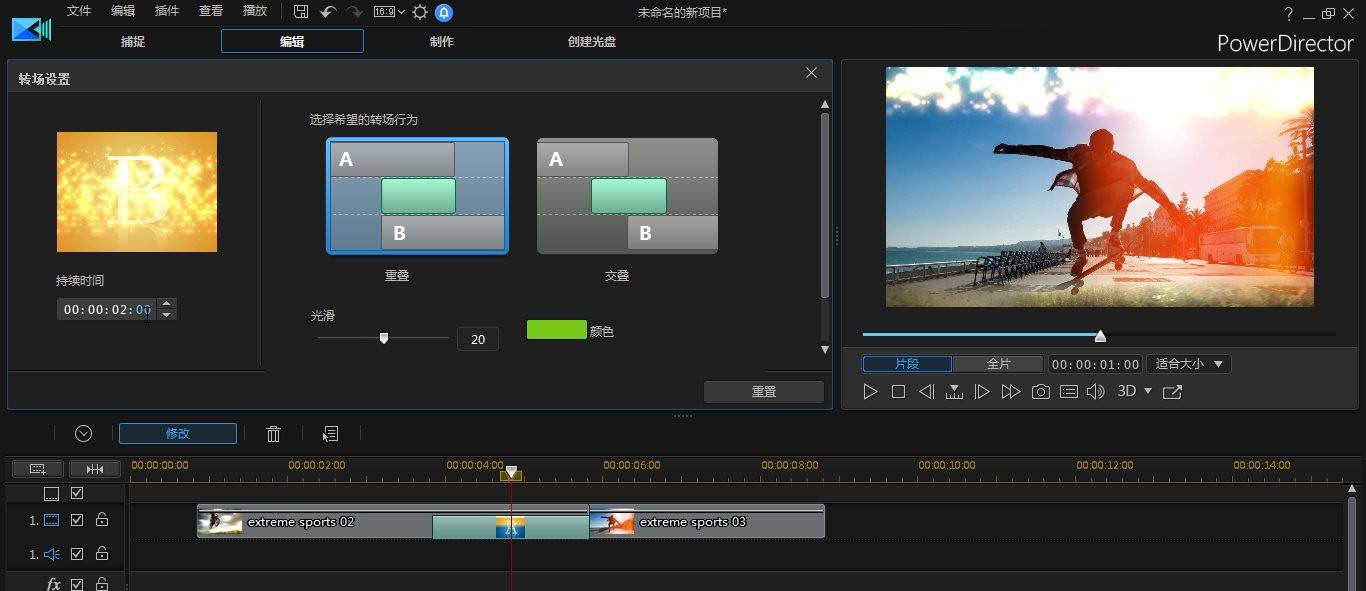Open the 编辑 menu in menu bar
1366x591 pixels.
(x=122, y=11)
